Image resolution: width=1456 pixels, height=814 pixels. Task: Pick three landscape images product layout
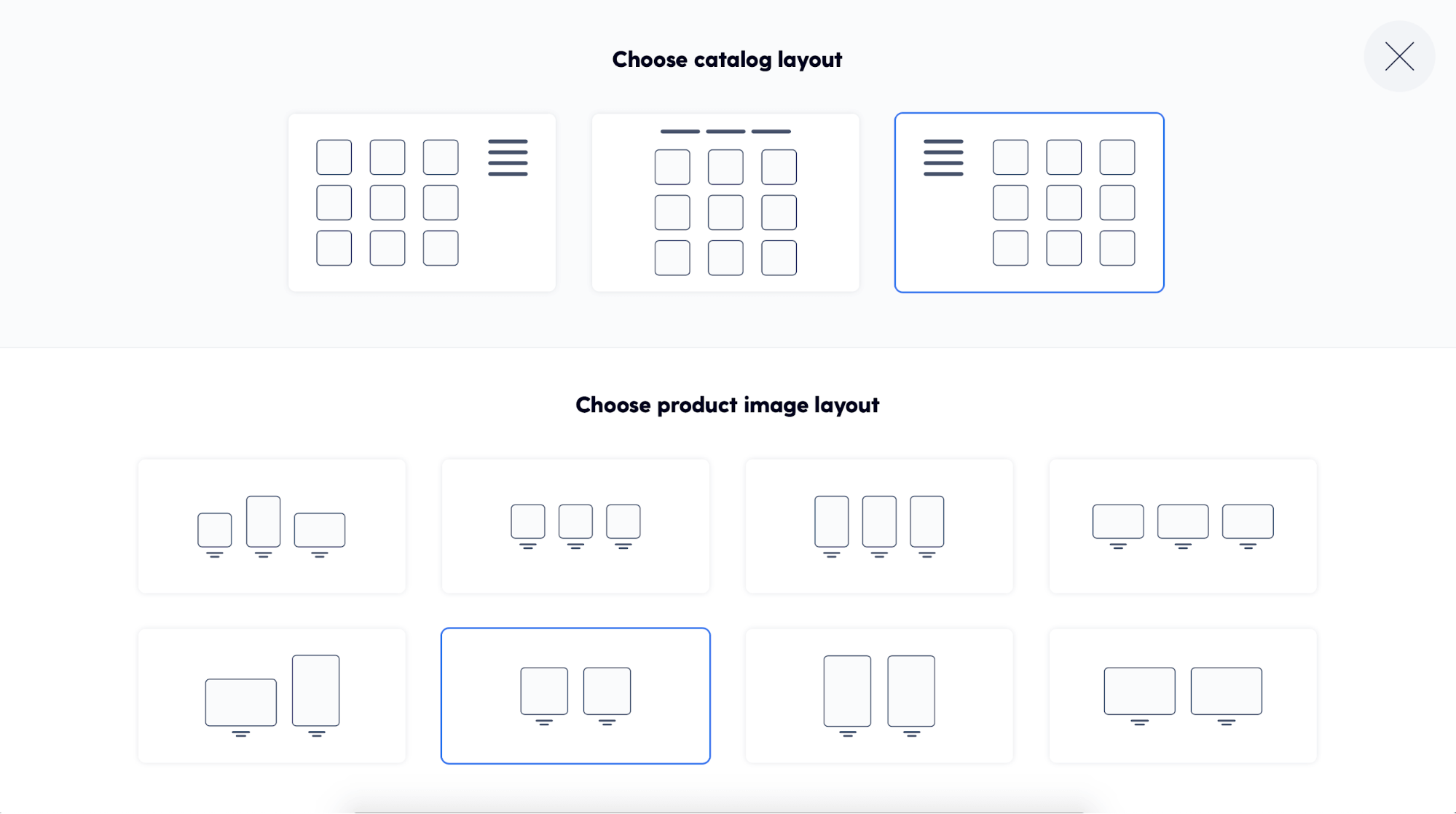coord(1183,526)
